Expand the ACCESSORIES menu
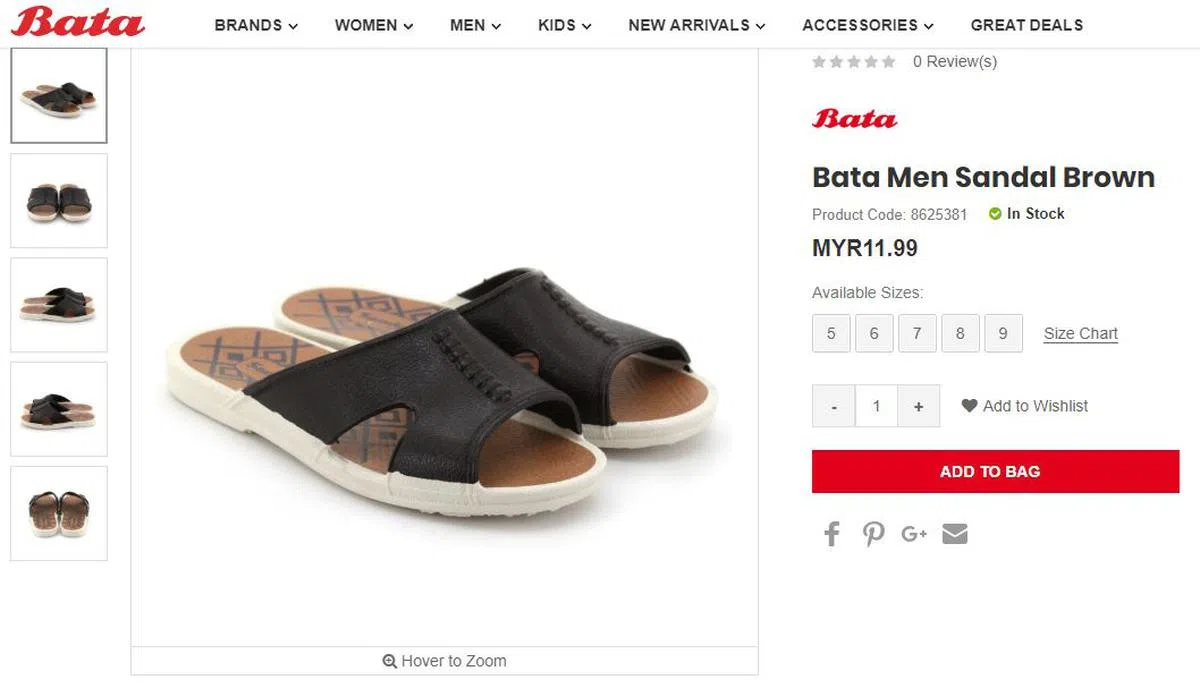This screenshot has height=688, width=1200. 867,25
